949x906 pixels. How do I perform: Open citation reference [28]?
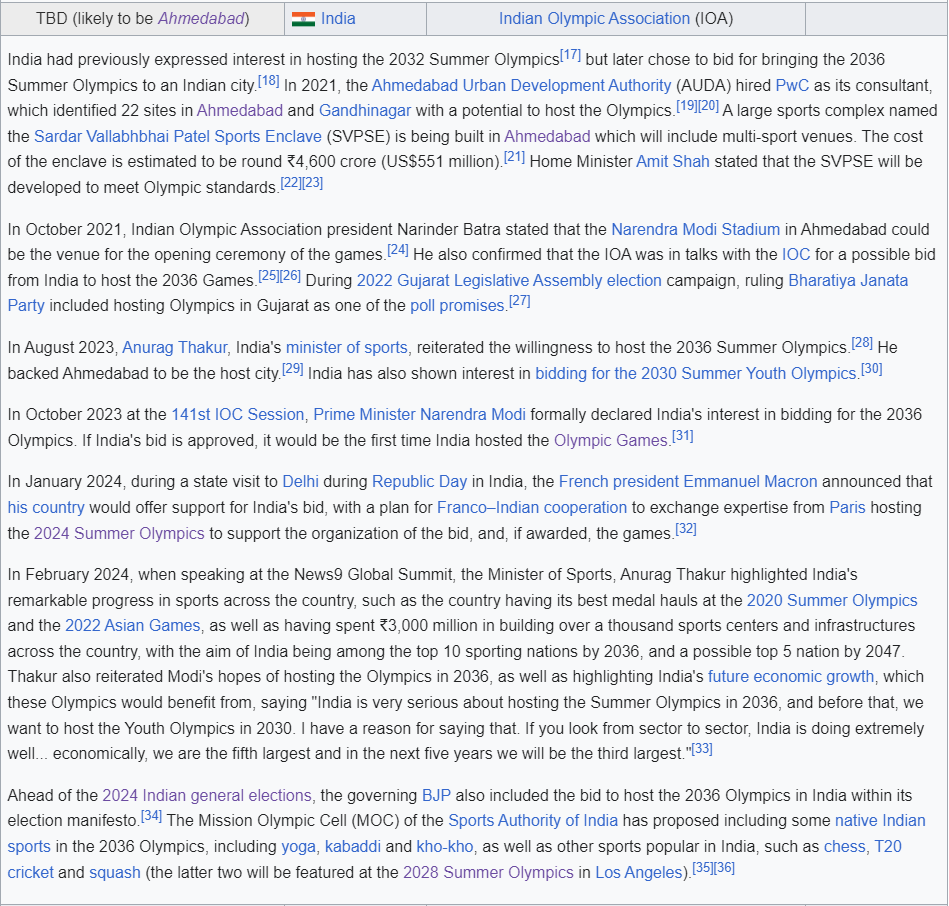(862, 343)
